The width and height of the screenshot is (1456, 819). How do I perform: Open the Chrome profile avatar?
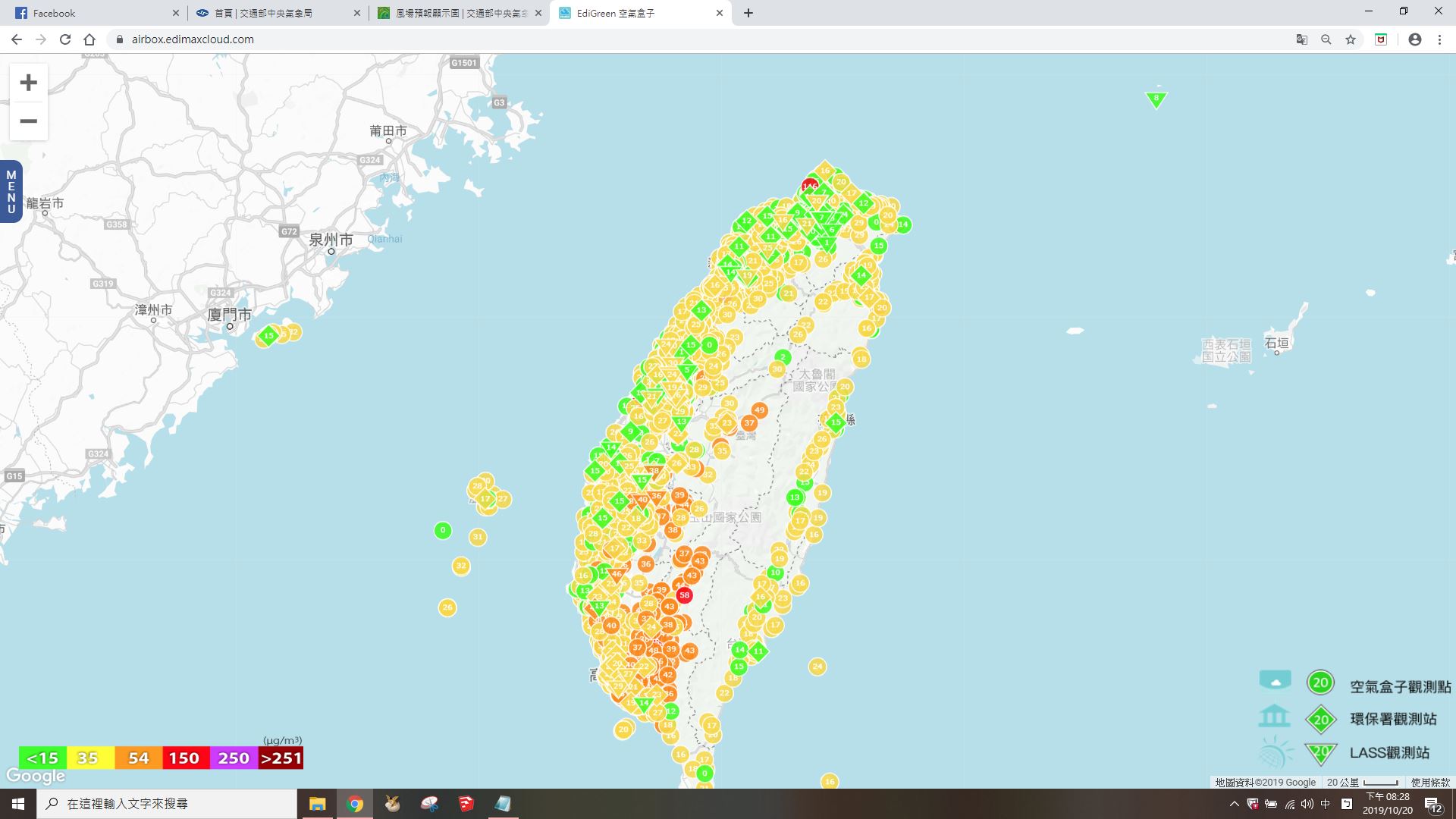(x=1415, y=39)
